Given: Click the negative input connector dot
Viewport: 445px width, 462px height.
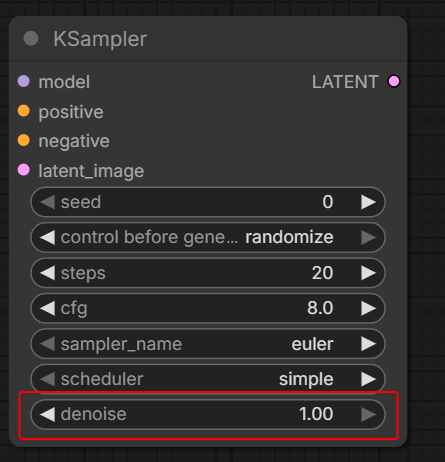Looking at the screenshot, I should click(24, 140).
